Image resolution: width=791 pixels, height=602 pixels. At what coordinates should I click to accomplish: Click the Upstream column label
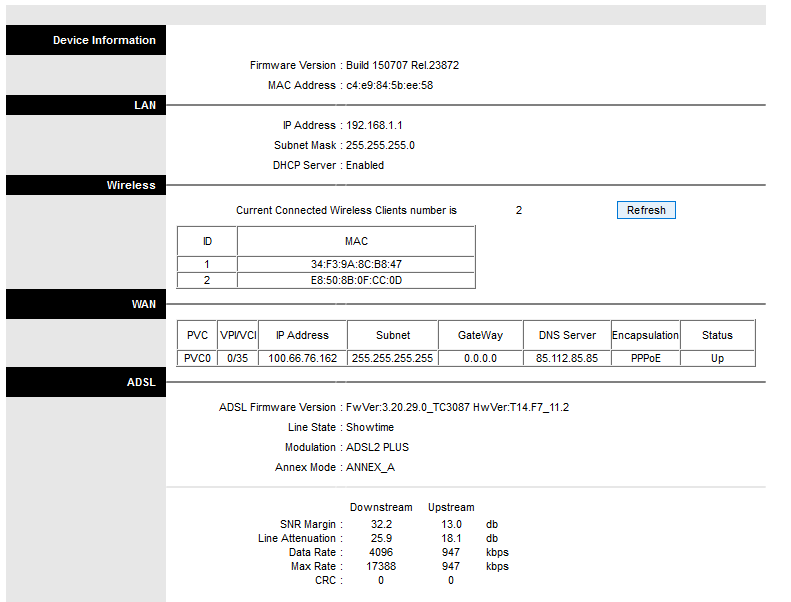451,507
